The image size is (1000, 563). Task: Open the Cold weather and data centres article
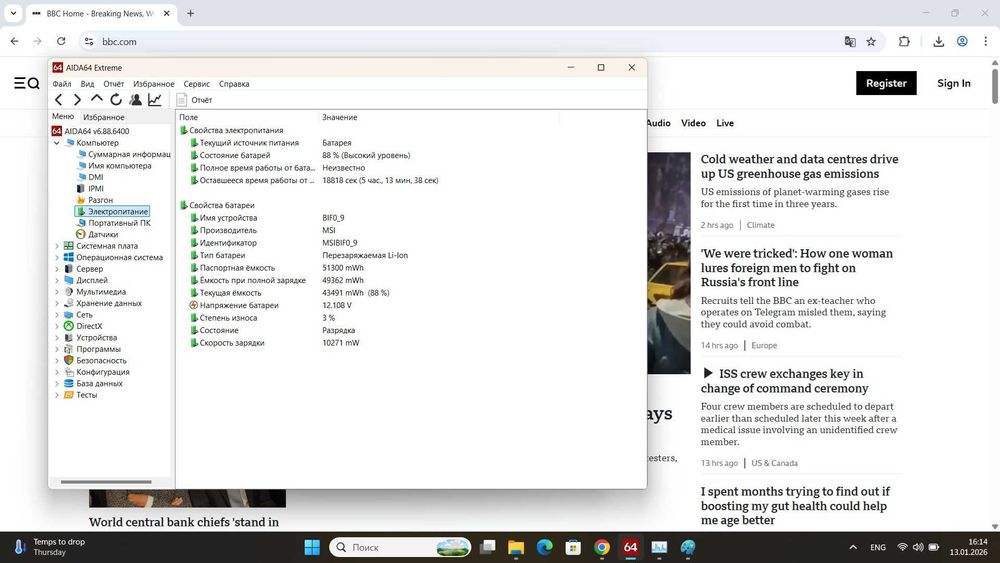pos(799,166)
